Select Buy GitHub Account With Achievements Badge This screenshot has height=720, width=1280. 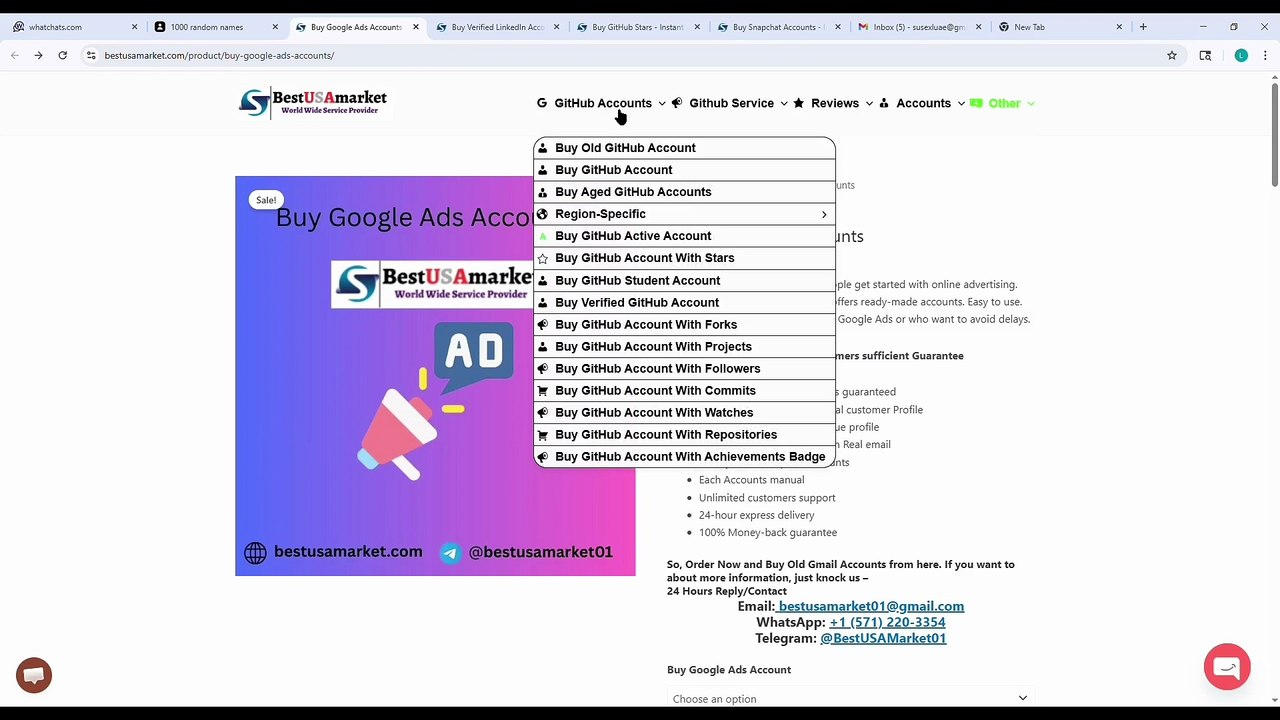point(684,456)
